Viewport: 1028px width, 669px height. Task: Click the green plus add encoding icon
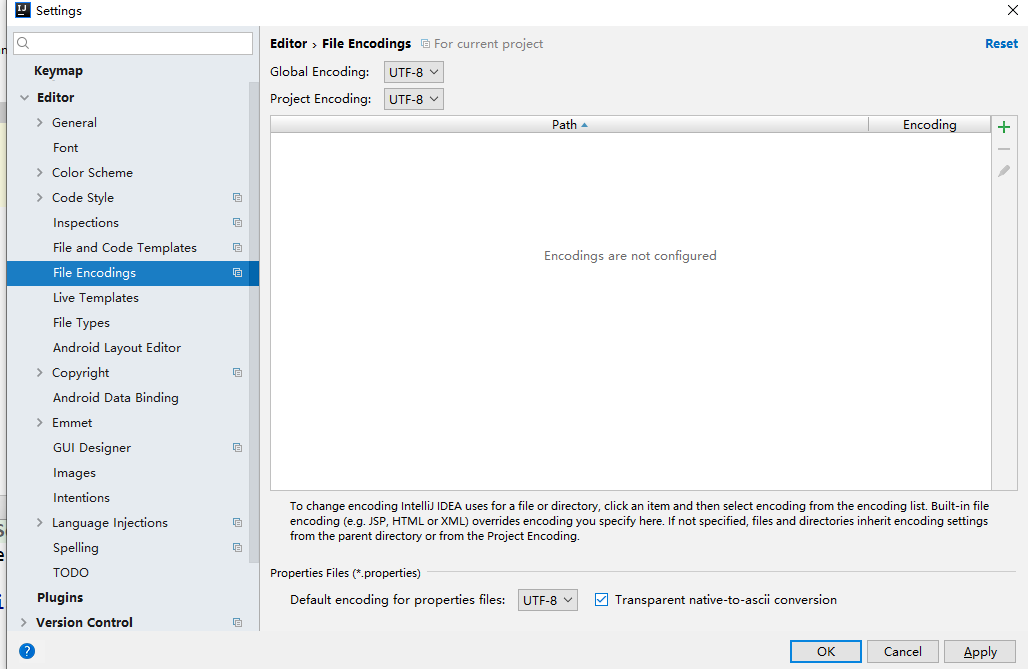[x=1004, y=127]
